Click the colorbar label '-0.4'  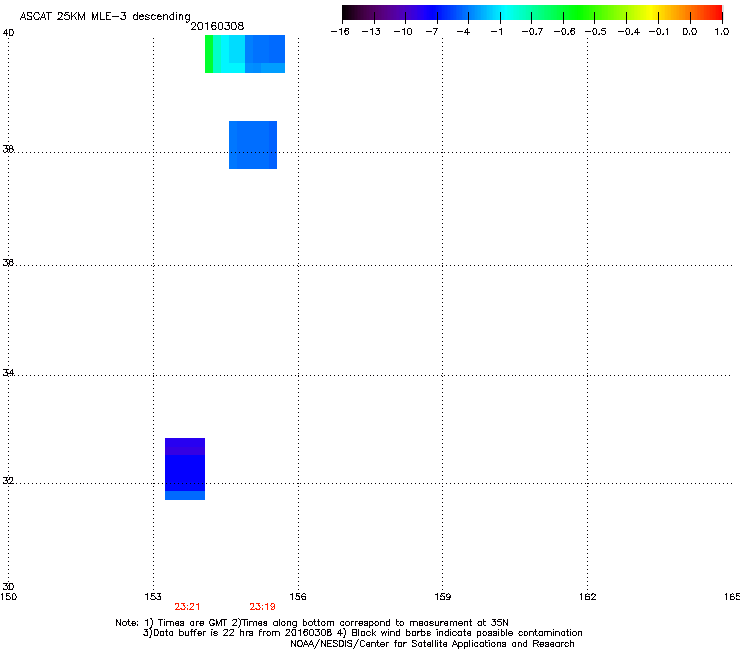629,32
